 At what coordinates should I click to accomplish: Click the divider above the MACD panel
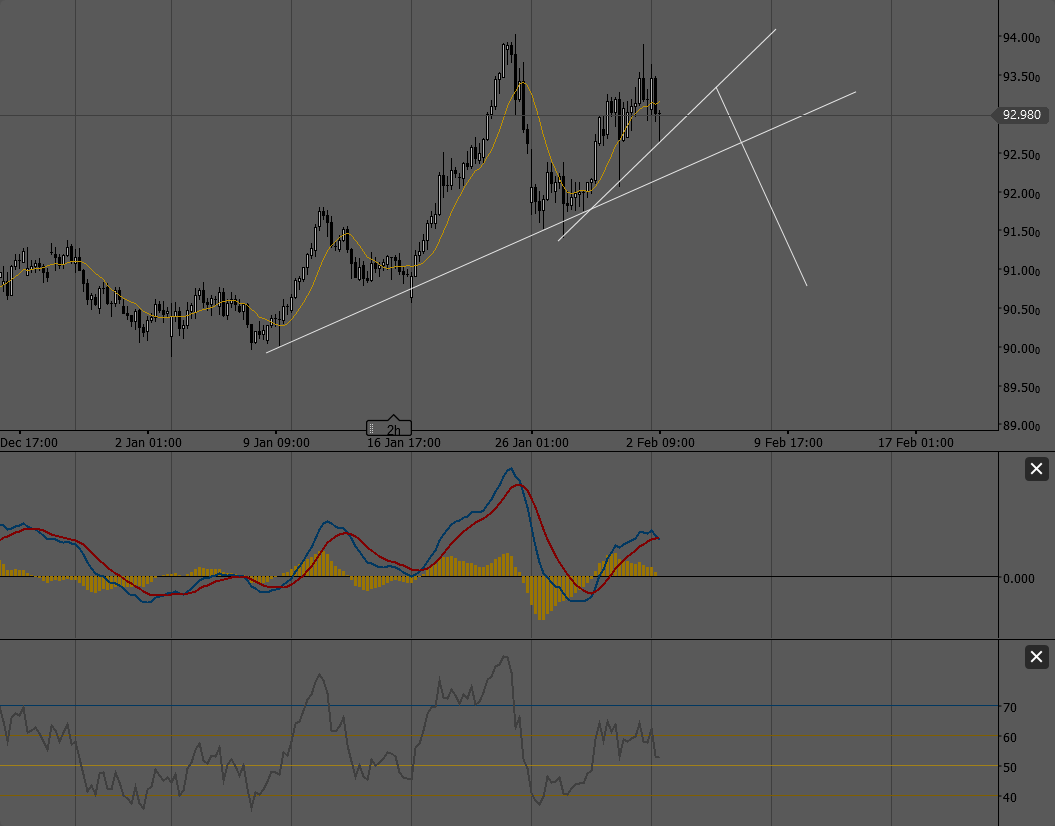[x=500, y=452]
